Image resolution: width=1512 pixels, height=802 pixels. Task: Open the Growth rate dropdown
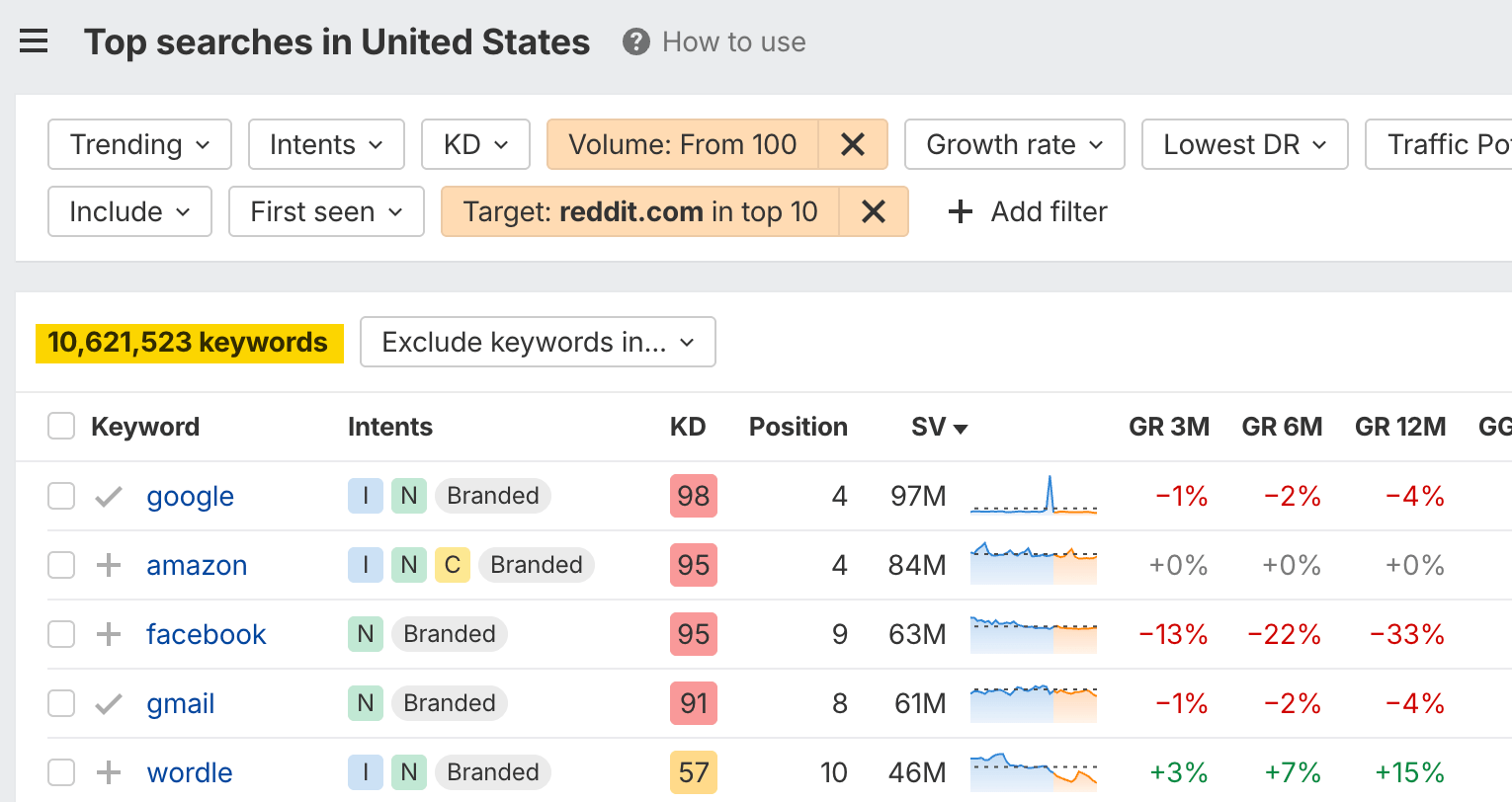click(1014, 144)
